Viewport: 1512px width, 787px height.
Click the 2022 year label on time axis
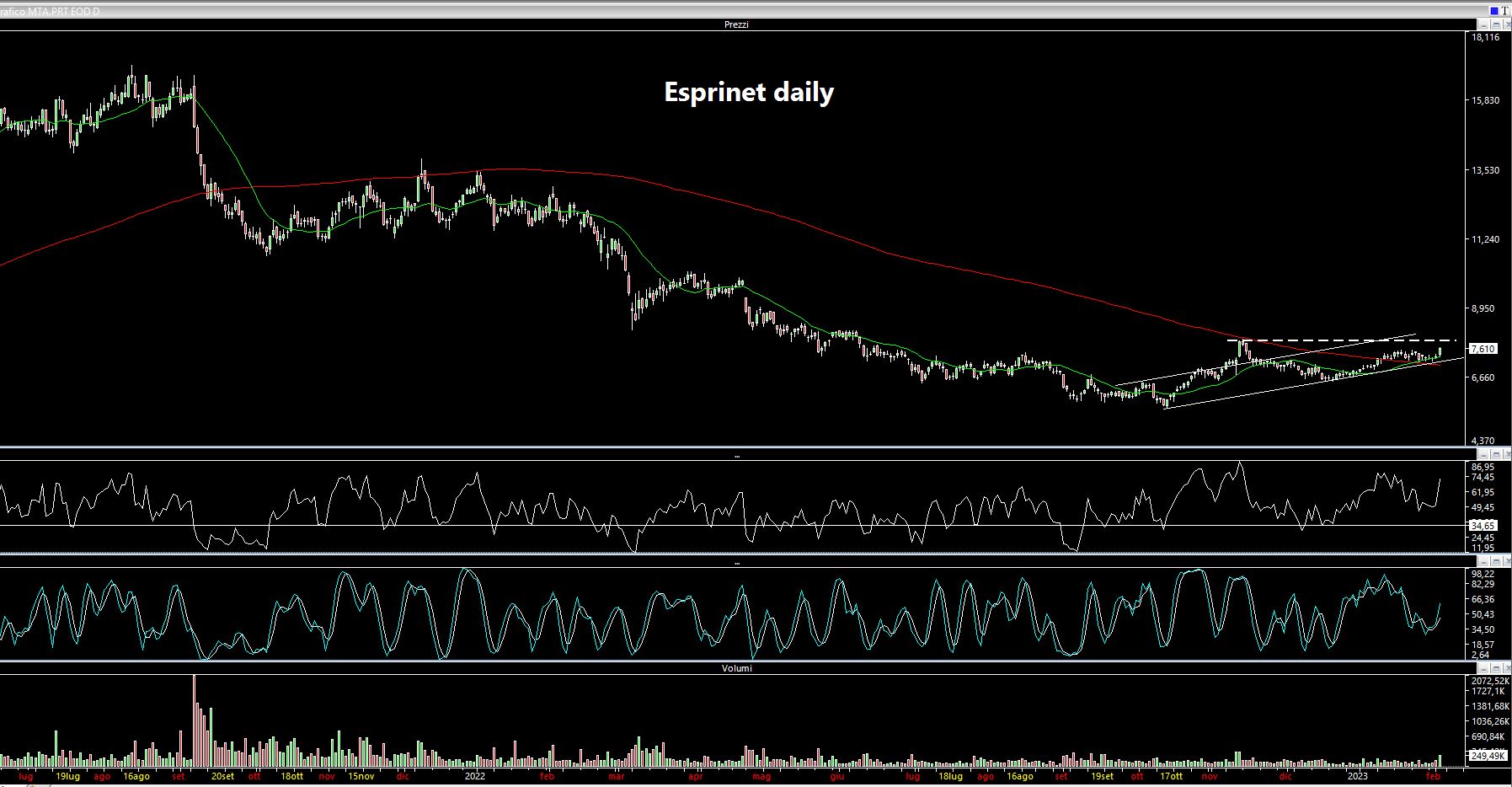coord(475,776)
